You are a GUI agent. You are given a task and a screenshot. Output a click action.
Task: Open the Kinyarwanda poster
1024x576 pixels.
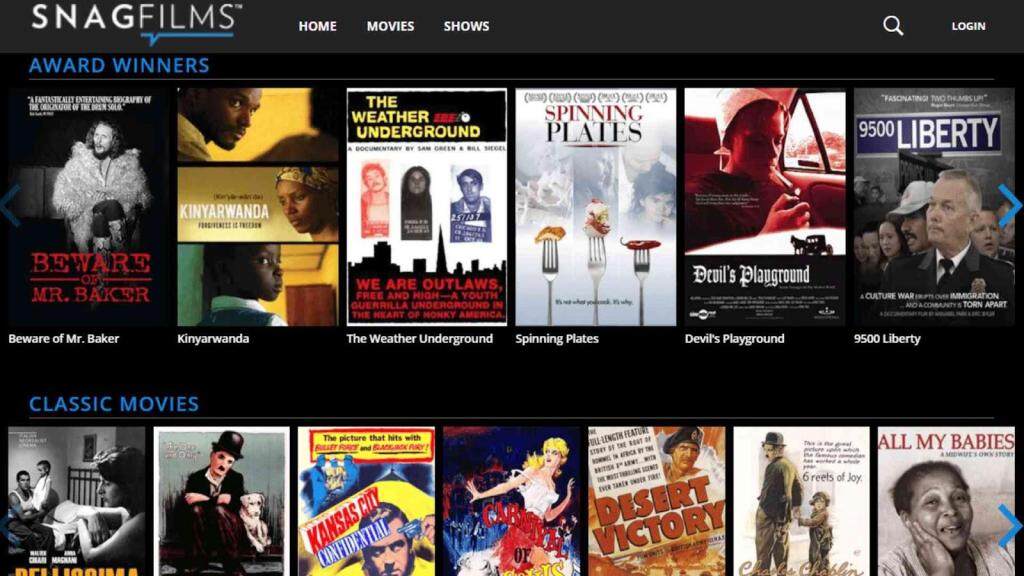257,207
